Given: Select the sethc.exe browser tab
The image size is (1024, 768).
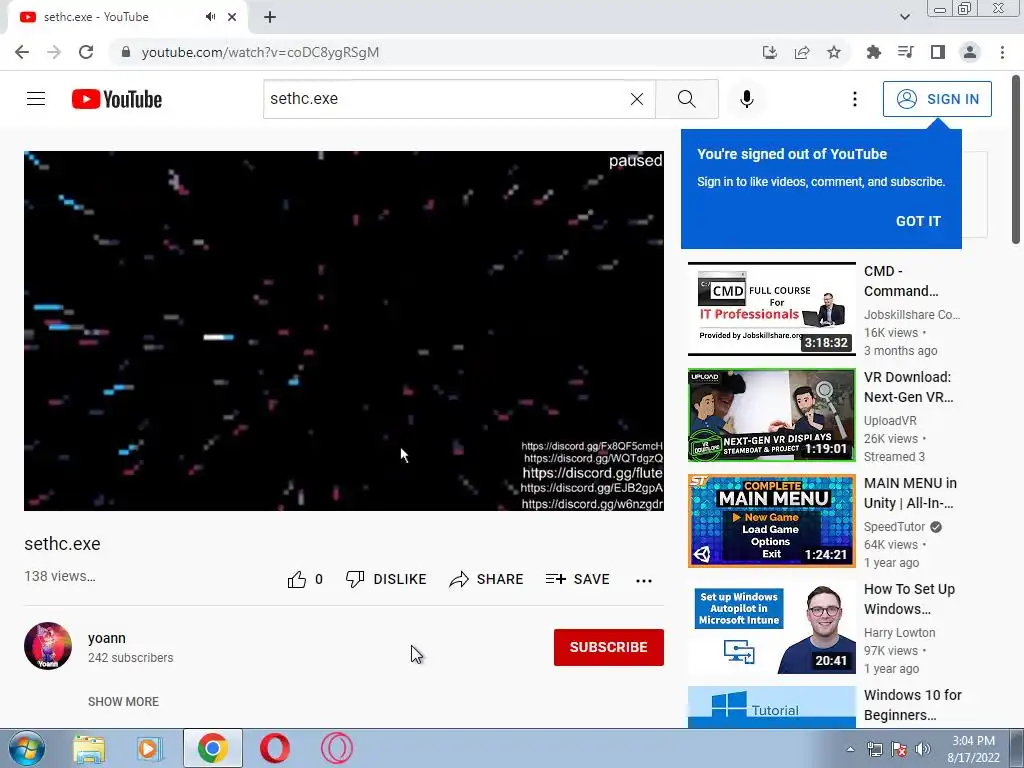Looking at the screenshot, I should (127, 17).
